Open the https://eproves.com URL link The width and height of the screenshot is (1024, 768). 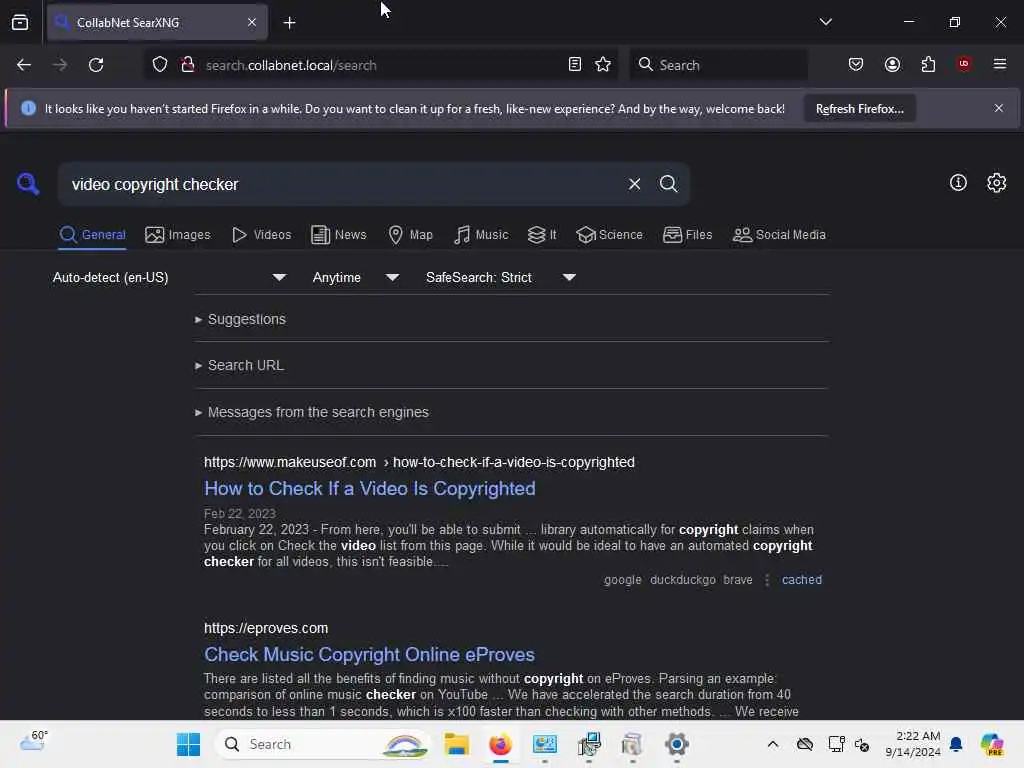266,628
